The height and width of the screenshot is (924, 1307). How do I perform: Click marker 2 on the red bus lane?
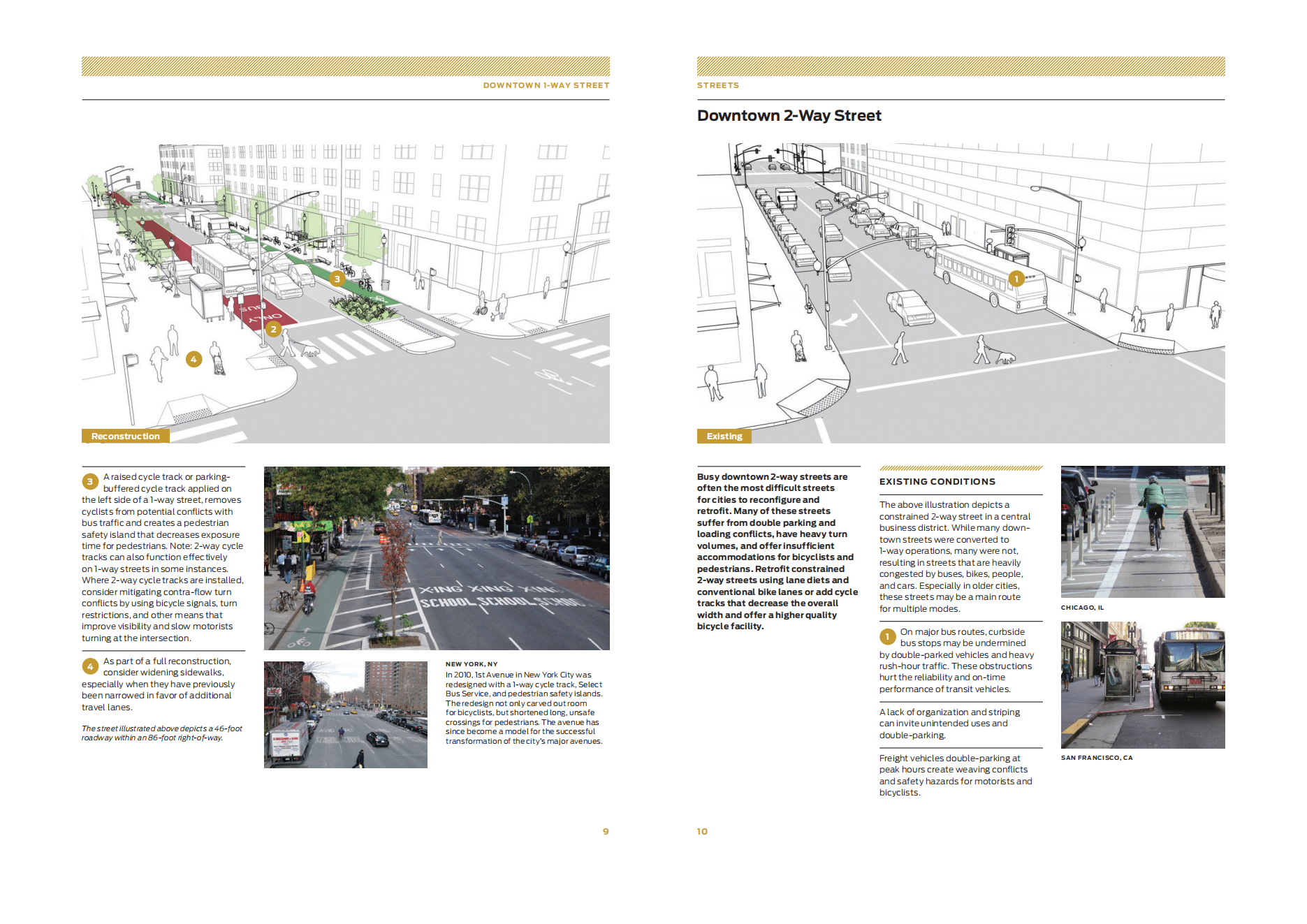[273, 329]
